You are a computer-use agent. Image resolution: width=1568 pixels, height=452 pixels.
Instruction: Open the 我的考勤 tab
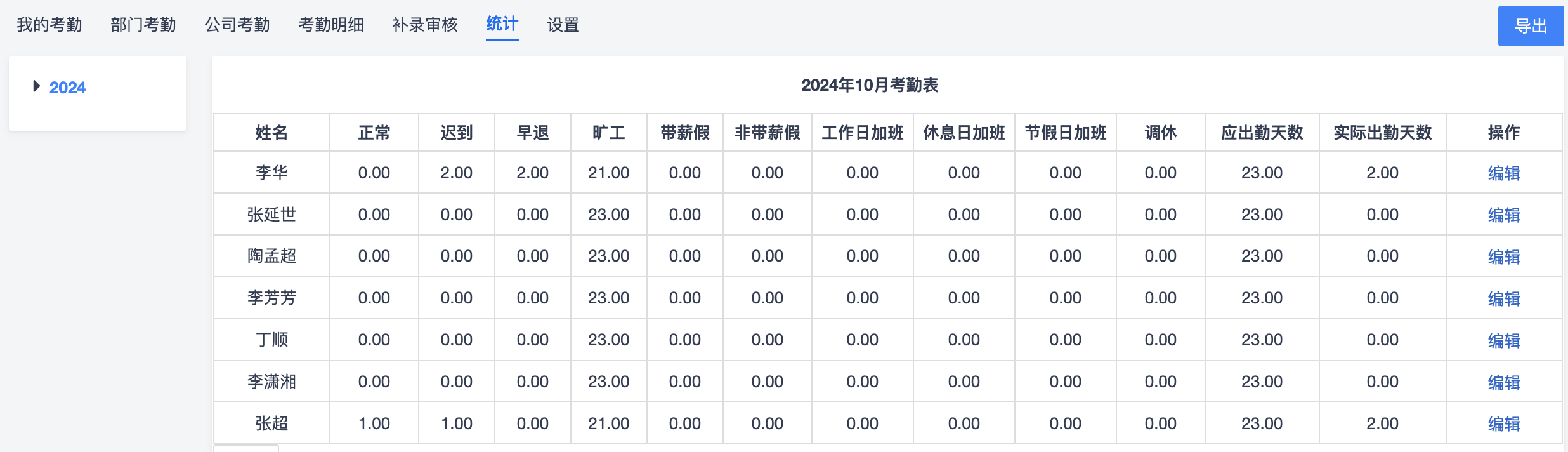pos(49,25)
